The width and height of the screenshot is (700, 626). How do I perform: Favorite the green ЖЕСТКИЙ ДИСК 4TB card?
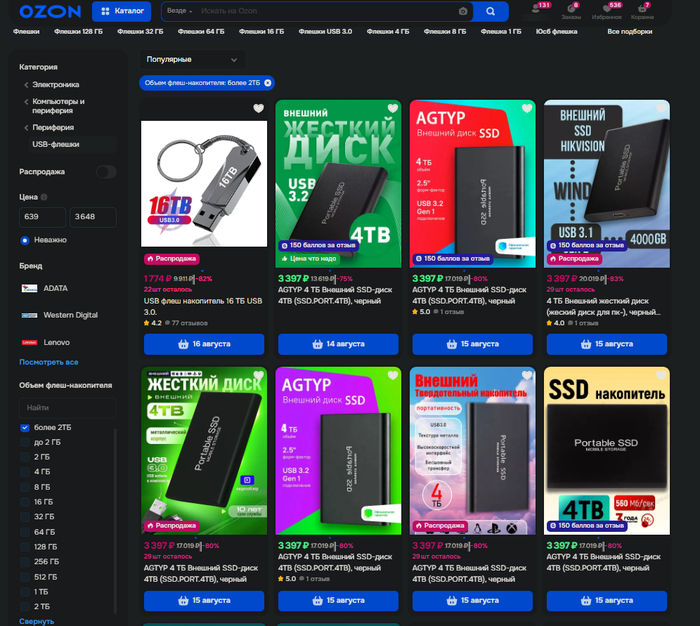pyautogui.click(x=392, y=108)
